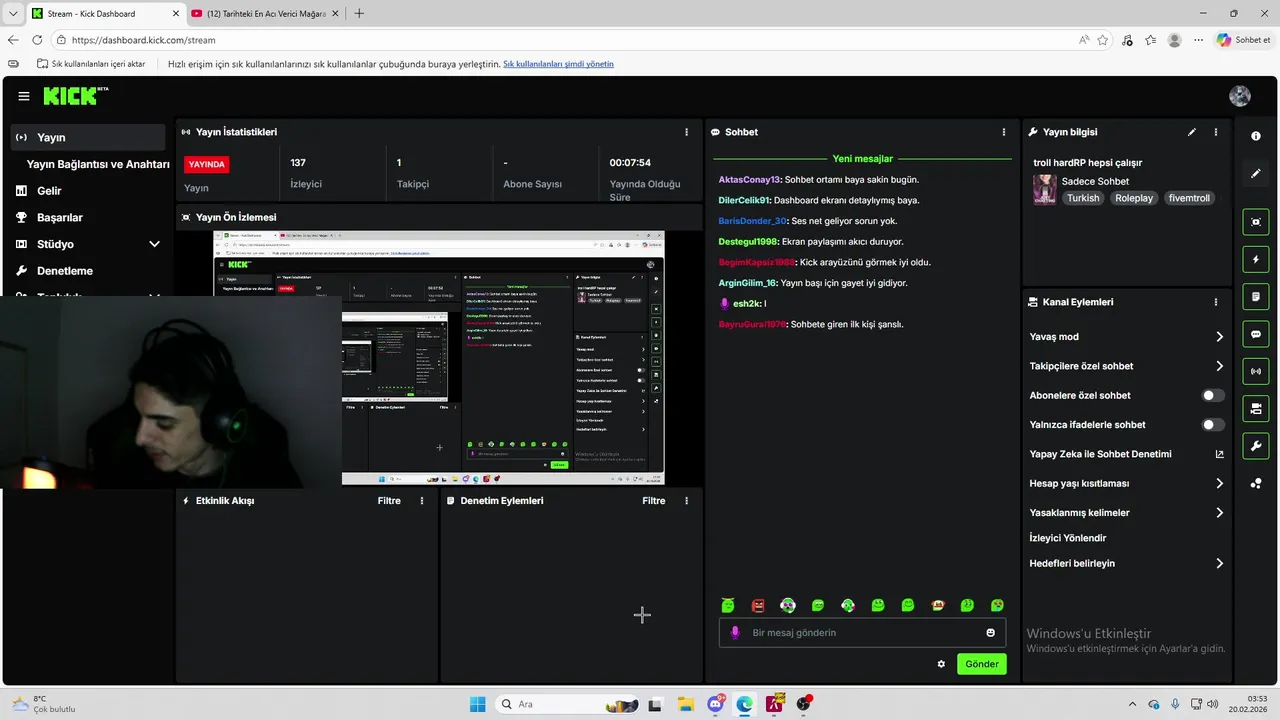Open Yayın Bağlantısı ve Anahtarı page
The width and height of the screenshot is (1280, 720).
tap(98, 164)
